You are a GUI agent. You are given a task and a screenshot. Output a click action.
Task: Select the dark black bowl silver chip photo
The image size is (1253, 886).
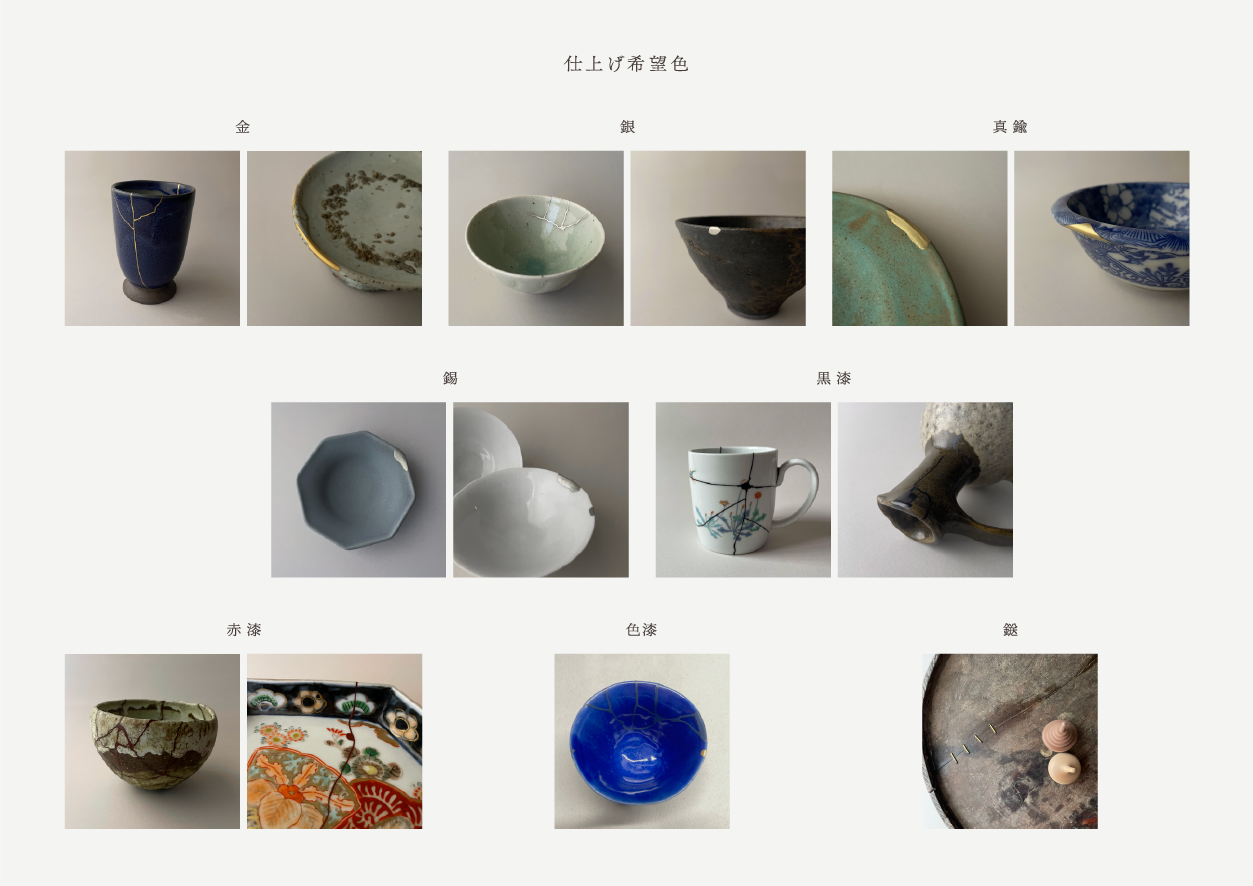(718, 238)
